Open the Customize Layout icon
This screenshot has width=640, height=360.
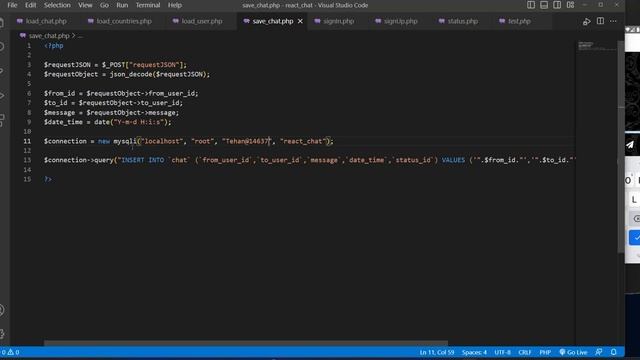(x=571, y=5)
